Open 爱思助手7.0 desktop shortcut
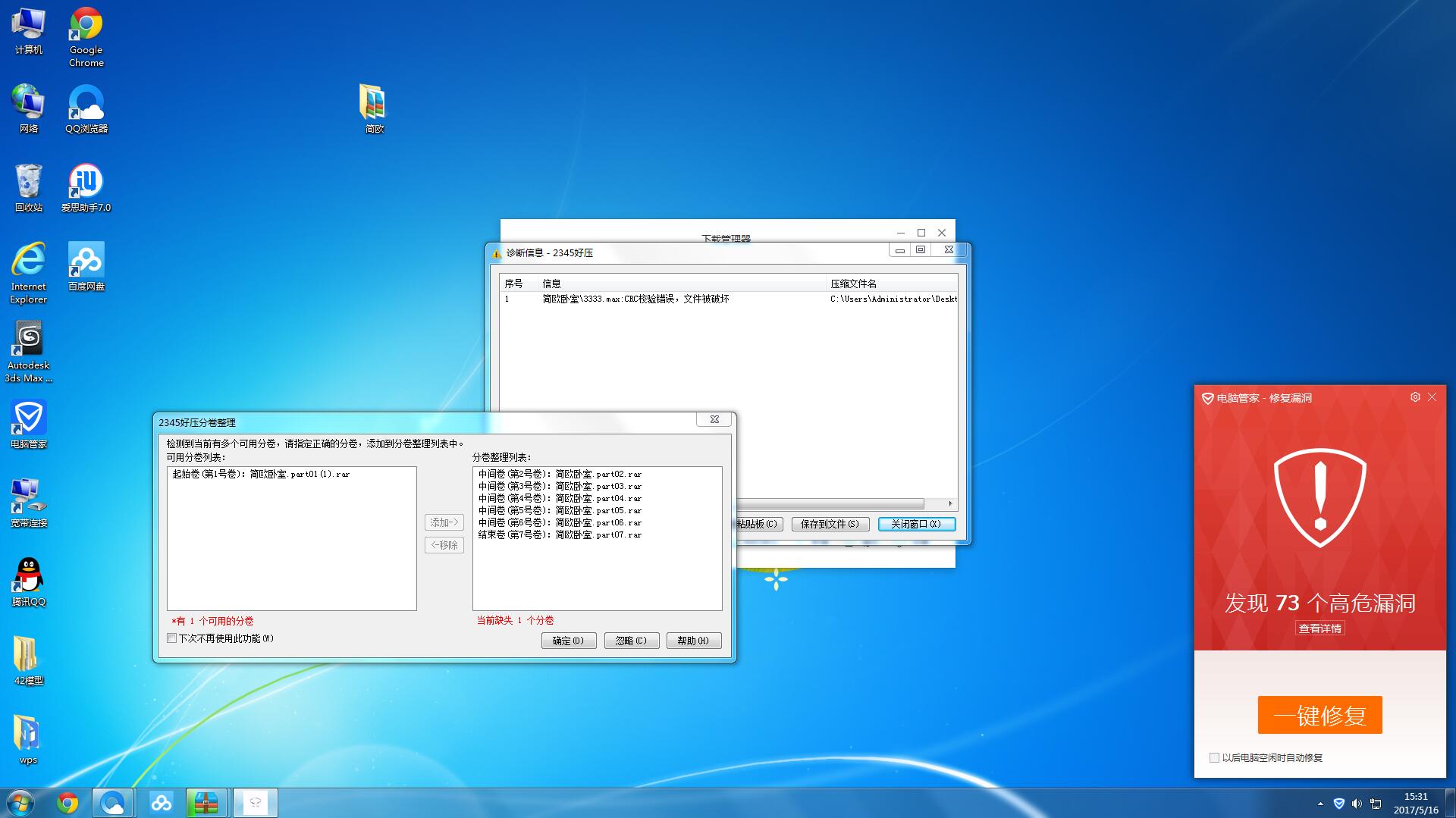This screenshot has height=818, width=1456. coord(86,188)
